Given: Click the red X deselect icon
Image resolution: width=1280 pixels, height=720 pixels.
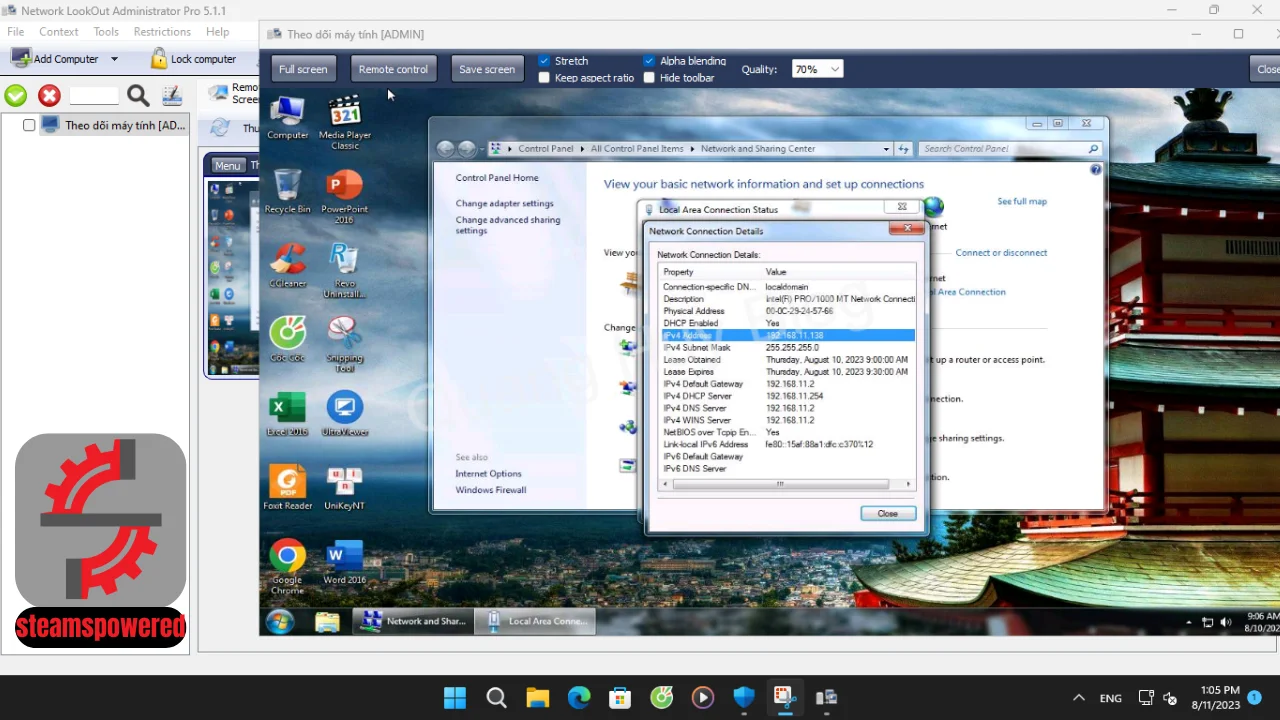Looking at the screenshot, I should (49, 96).
